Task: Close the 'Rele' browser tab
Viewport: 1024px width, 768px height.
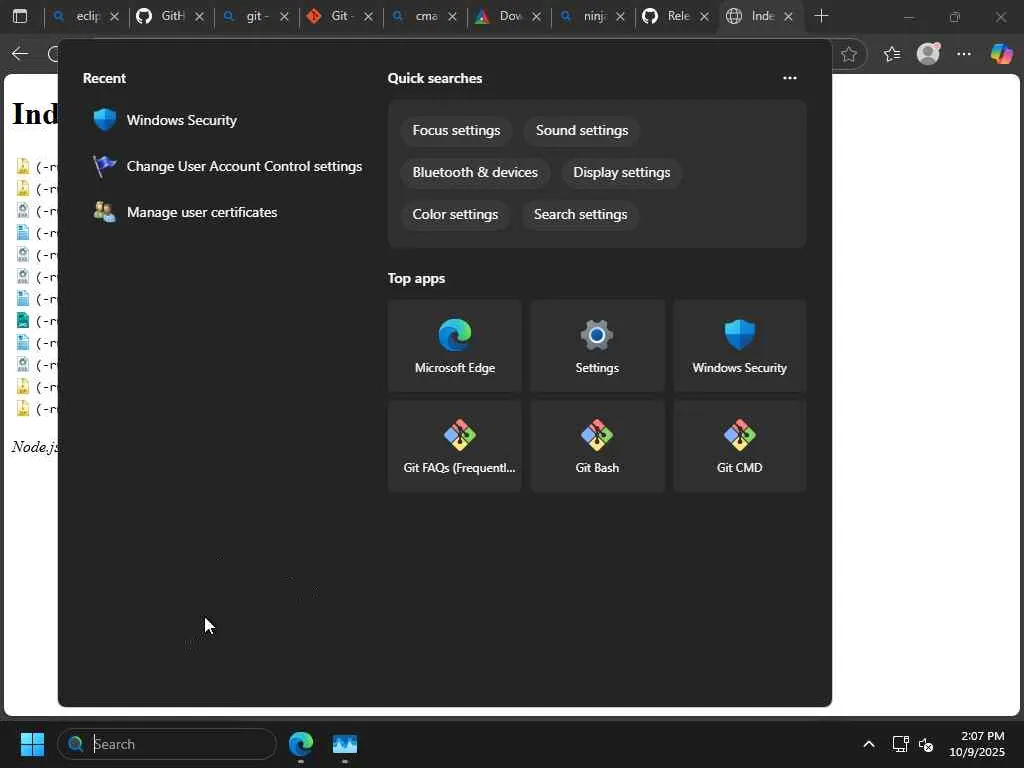Action: click(704, 16)
